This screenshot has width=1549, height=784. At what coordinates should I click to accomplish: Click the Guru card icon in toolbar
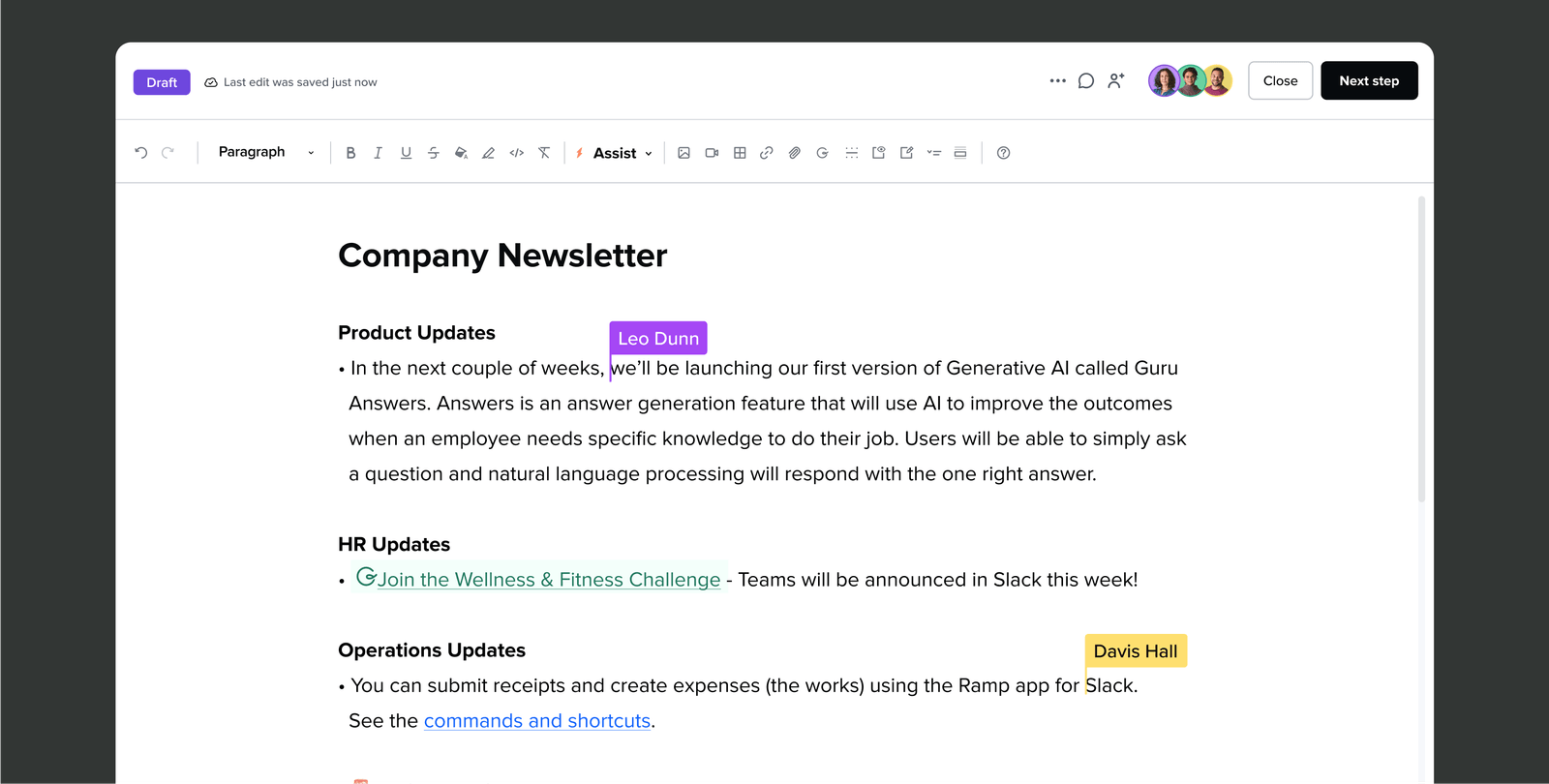click(823, 153)
